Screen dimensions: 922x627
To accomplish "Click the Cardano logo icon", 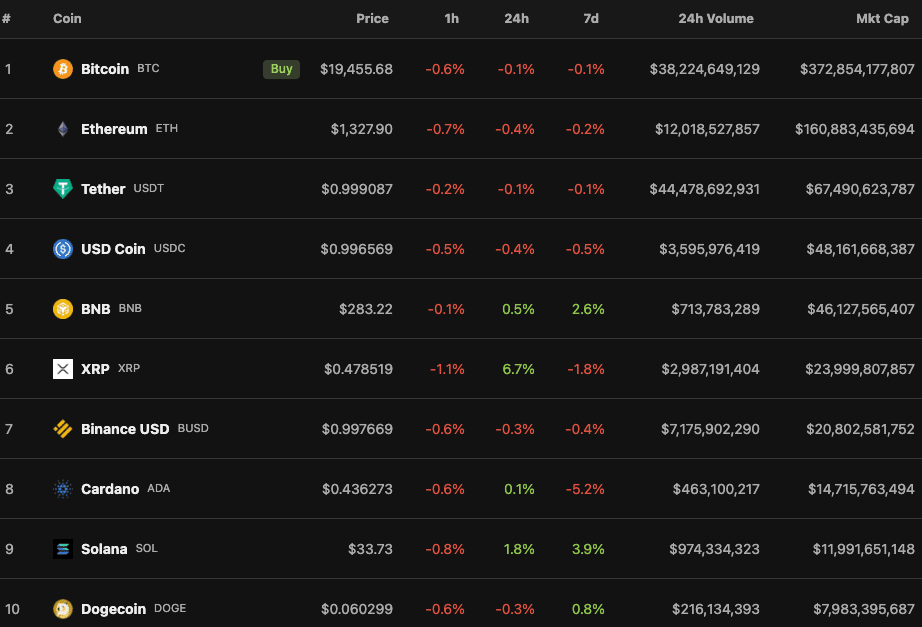I will pos(63,489).
